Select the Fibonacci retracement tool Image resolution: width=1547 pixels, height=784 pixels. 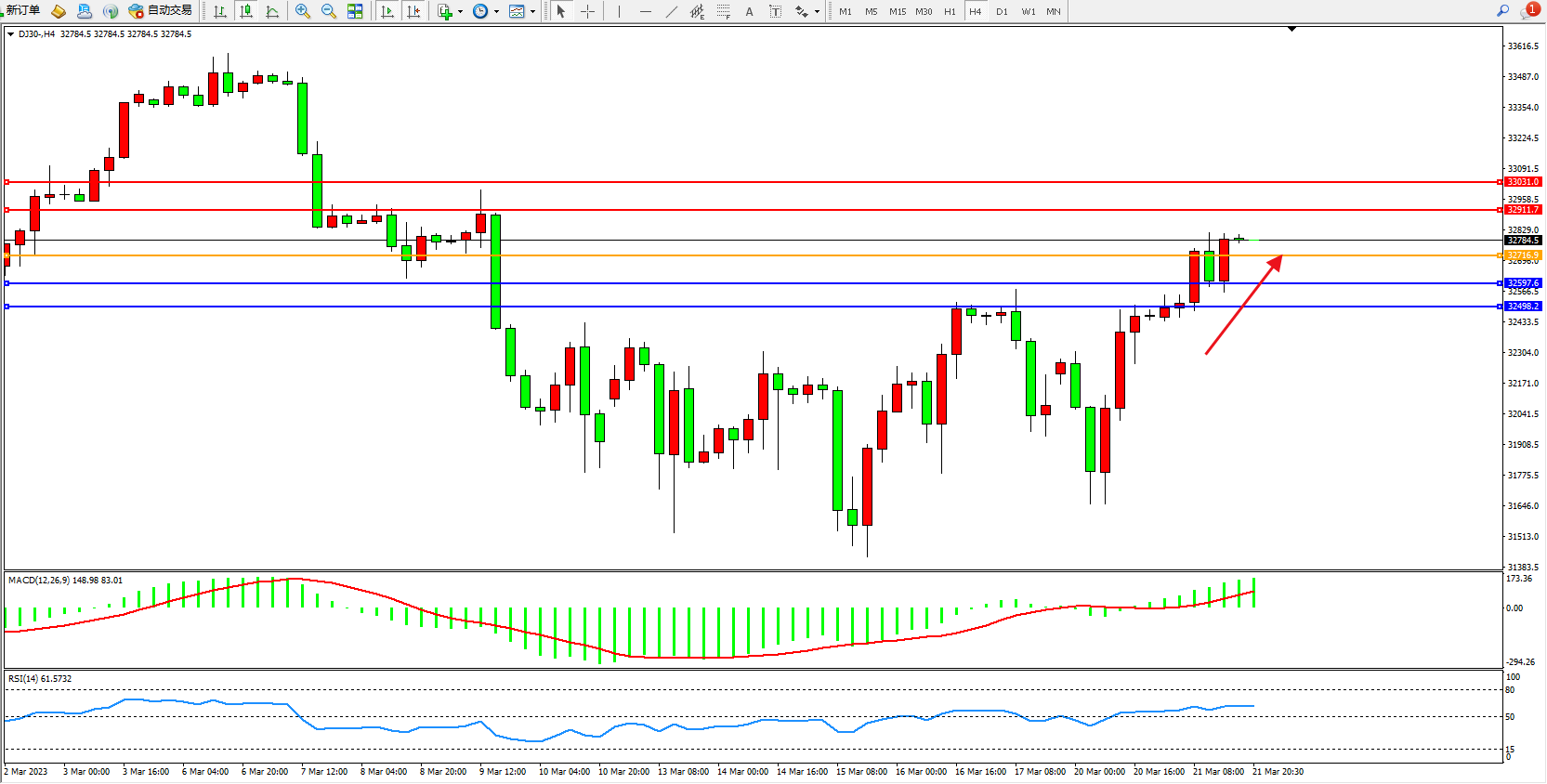pyautogui.click(x=724, y=11)
